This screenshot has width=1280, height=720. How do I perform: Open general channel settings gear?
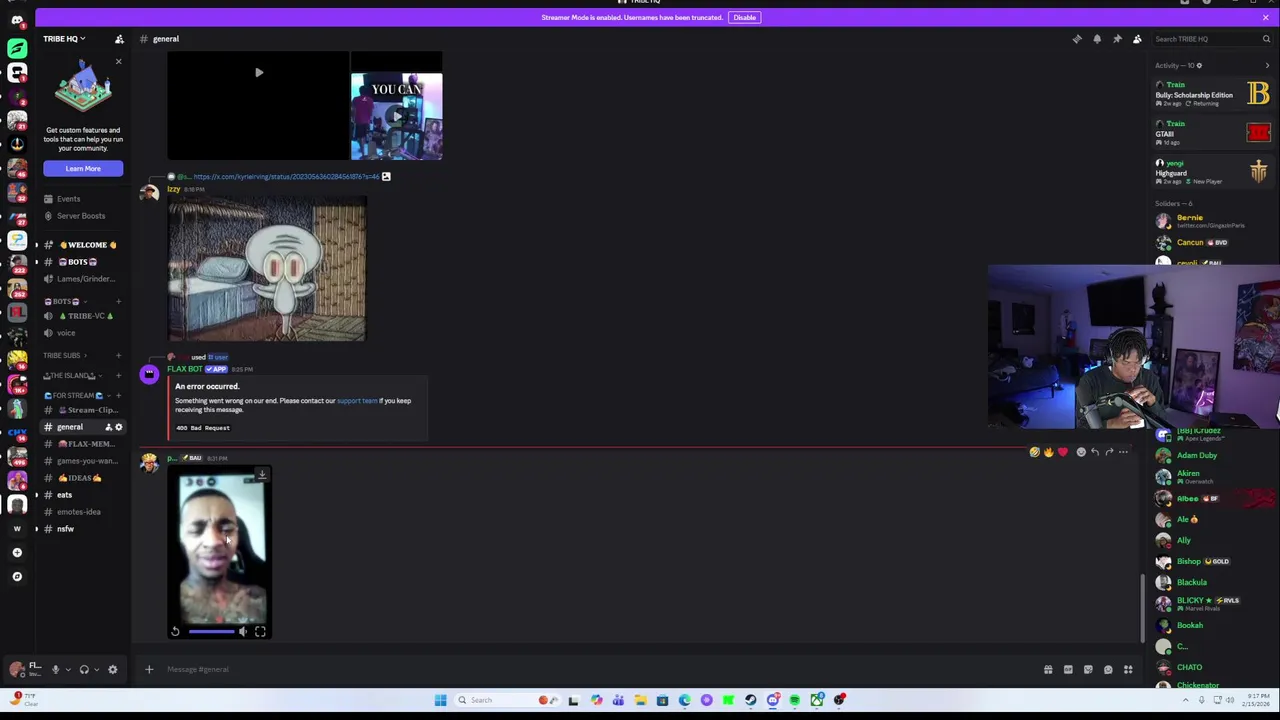(x=118, y=427)
